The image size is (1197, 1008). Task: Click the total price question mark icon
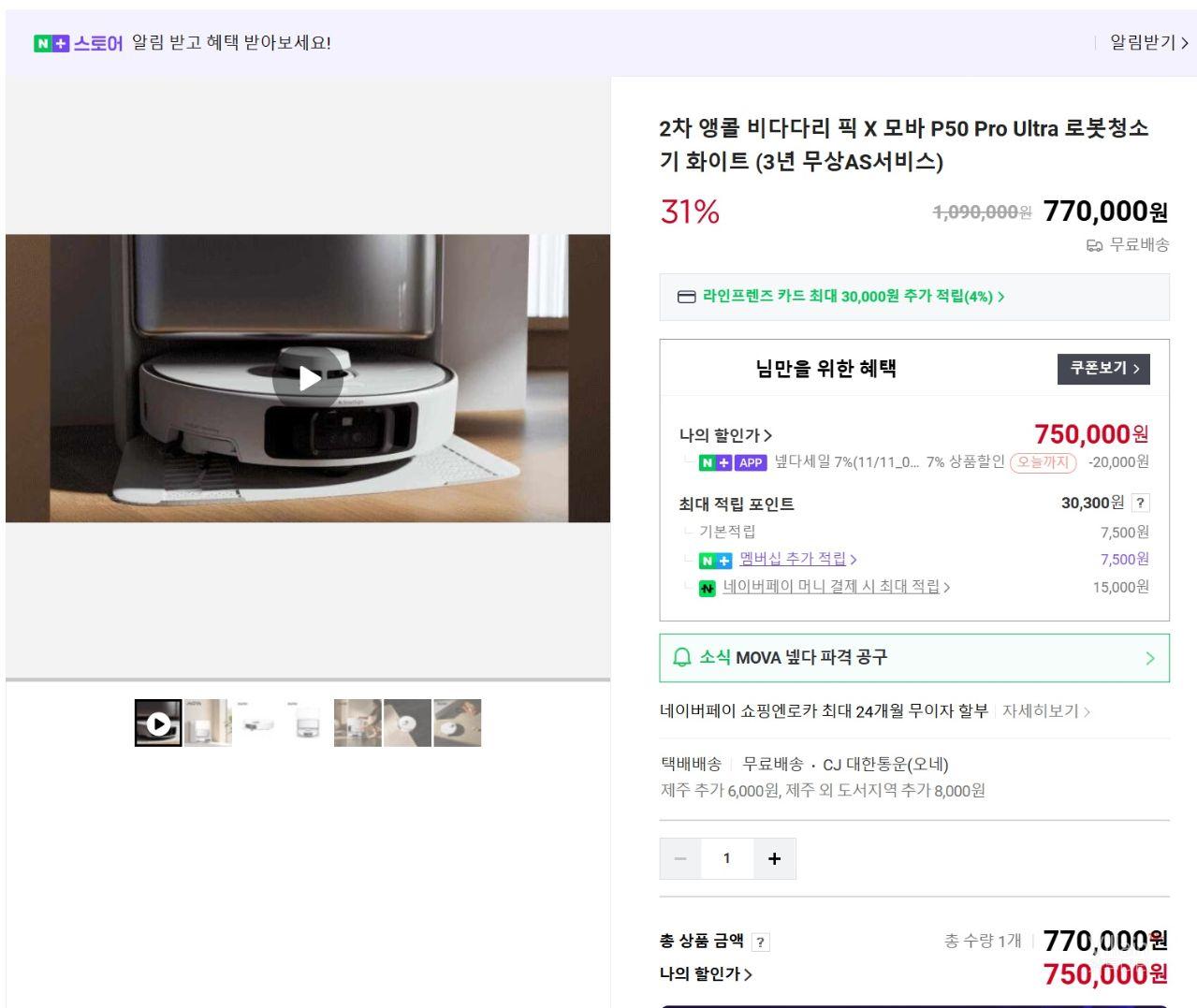tap(761, 942)
